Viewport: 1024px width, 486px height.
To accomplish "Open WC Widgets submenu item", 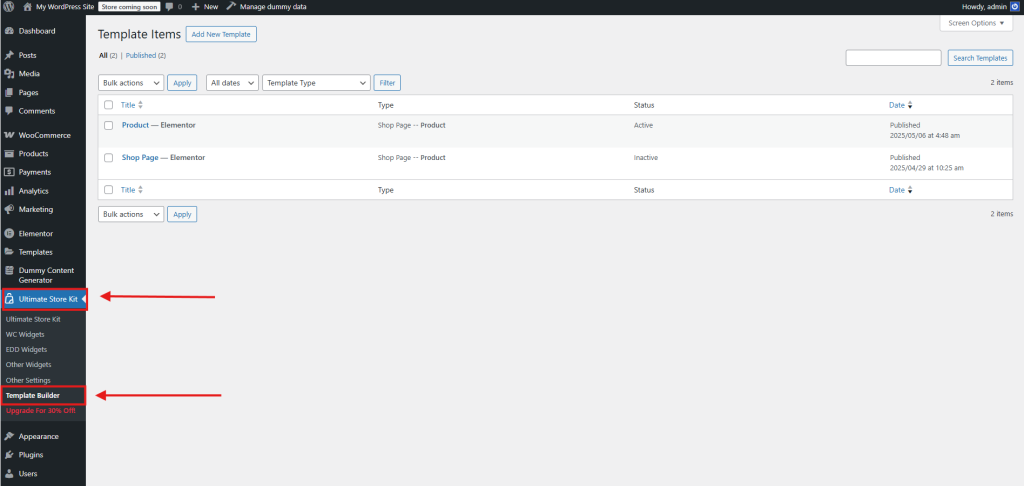I will [x=25, y=334].
